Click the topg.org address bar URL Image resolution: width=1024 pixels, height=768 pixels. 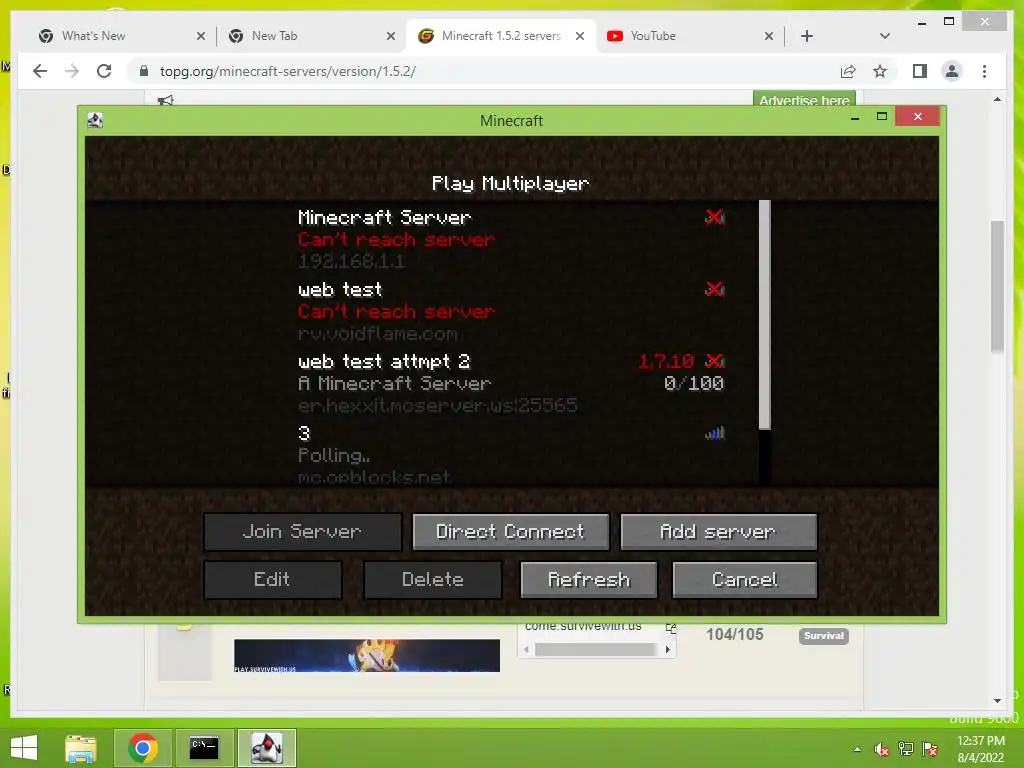tap(288, 71)
